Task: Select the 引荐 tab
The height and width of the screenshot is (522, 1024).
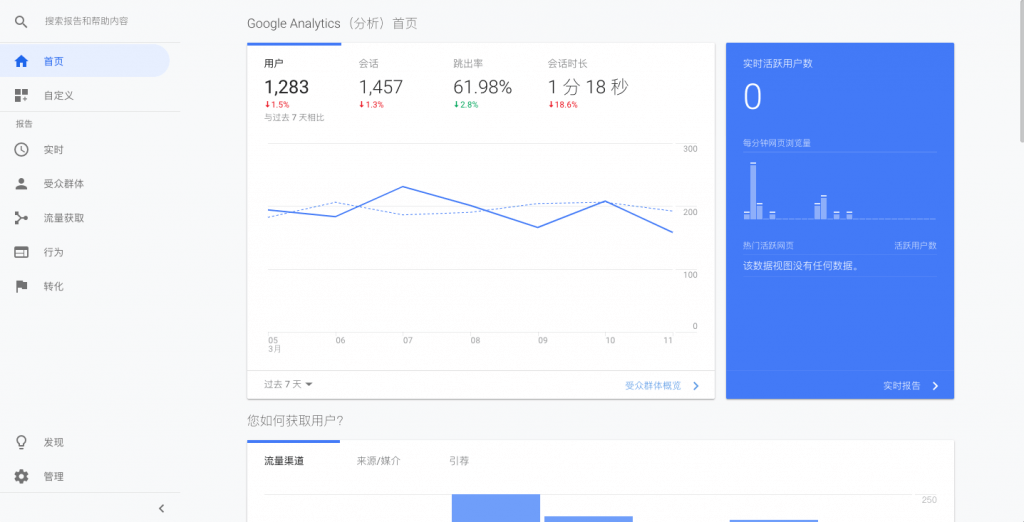Action: (459, 461)
